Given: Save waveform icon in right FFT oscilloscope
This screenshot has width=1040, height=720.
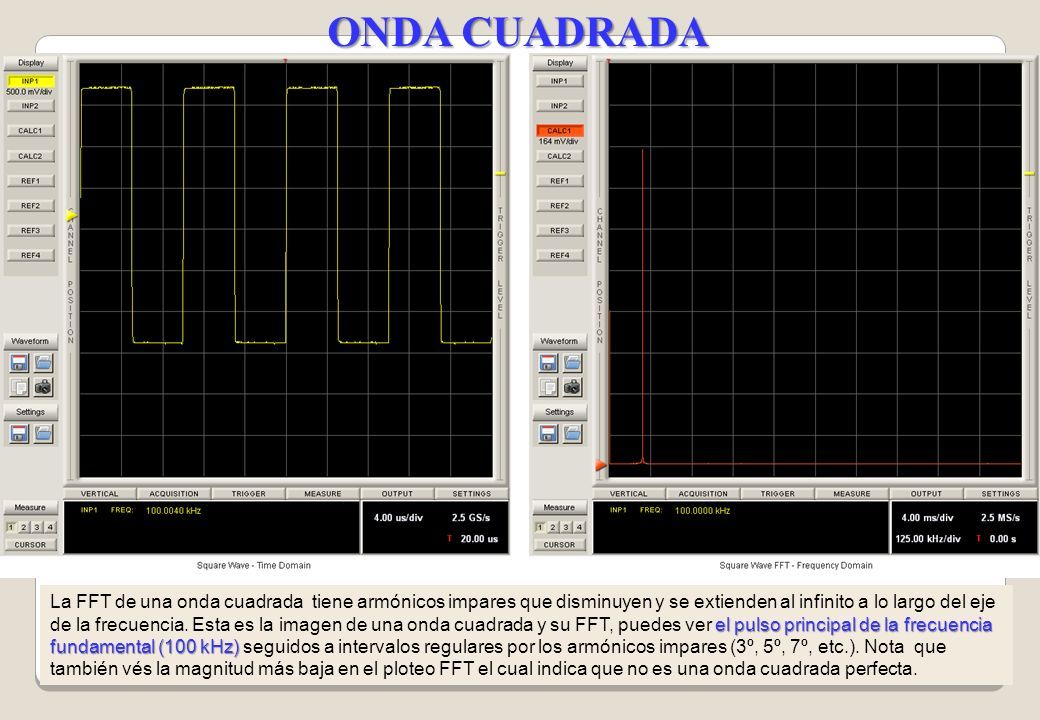Looking at the screenshot, I should click(548, 363).
